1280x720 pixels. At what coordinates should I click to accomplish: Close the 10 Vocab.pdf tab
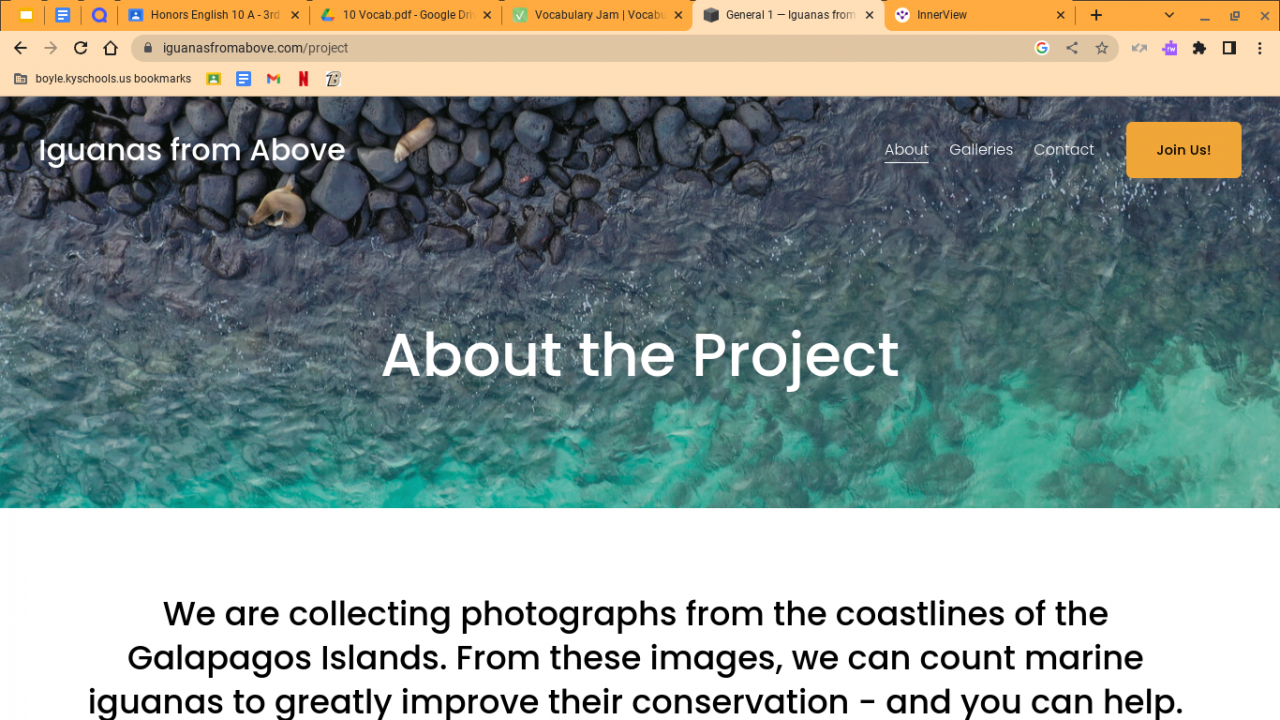[x=487, y=15]
